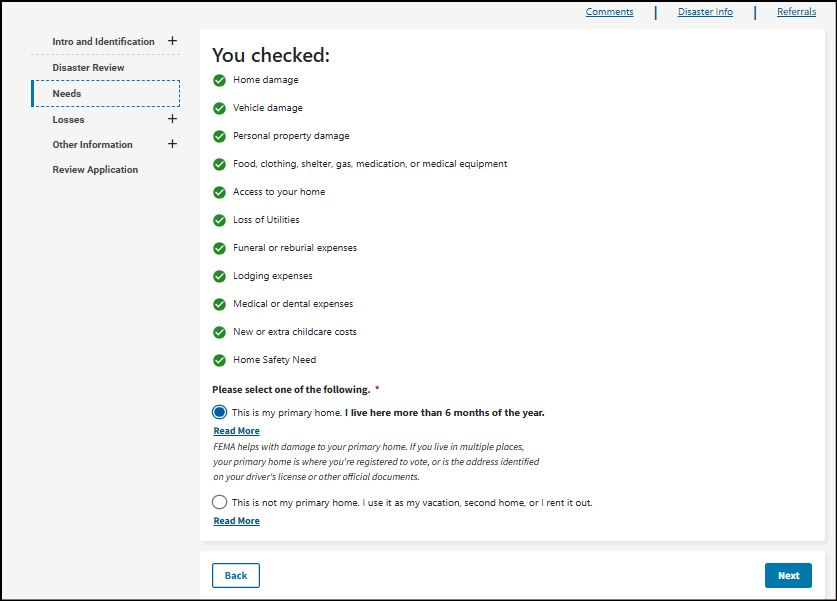Choose 'This is not my primary home' option
Screen dimensions: 837x601
click(x=220, y=502)
